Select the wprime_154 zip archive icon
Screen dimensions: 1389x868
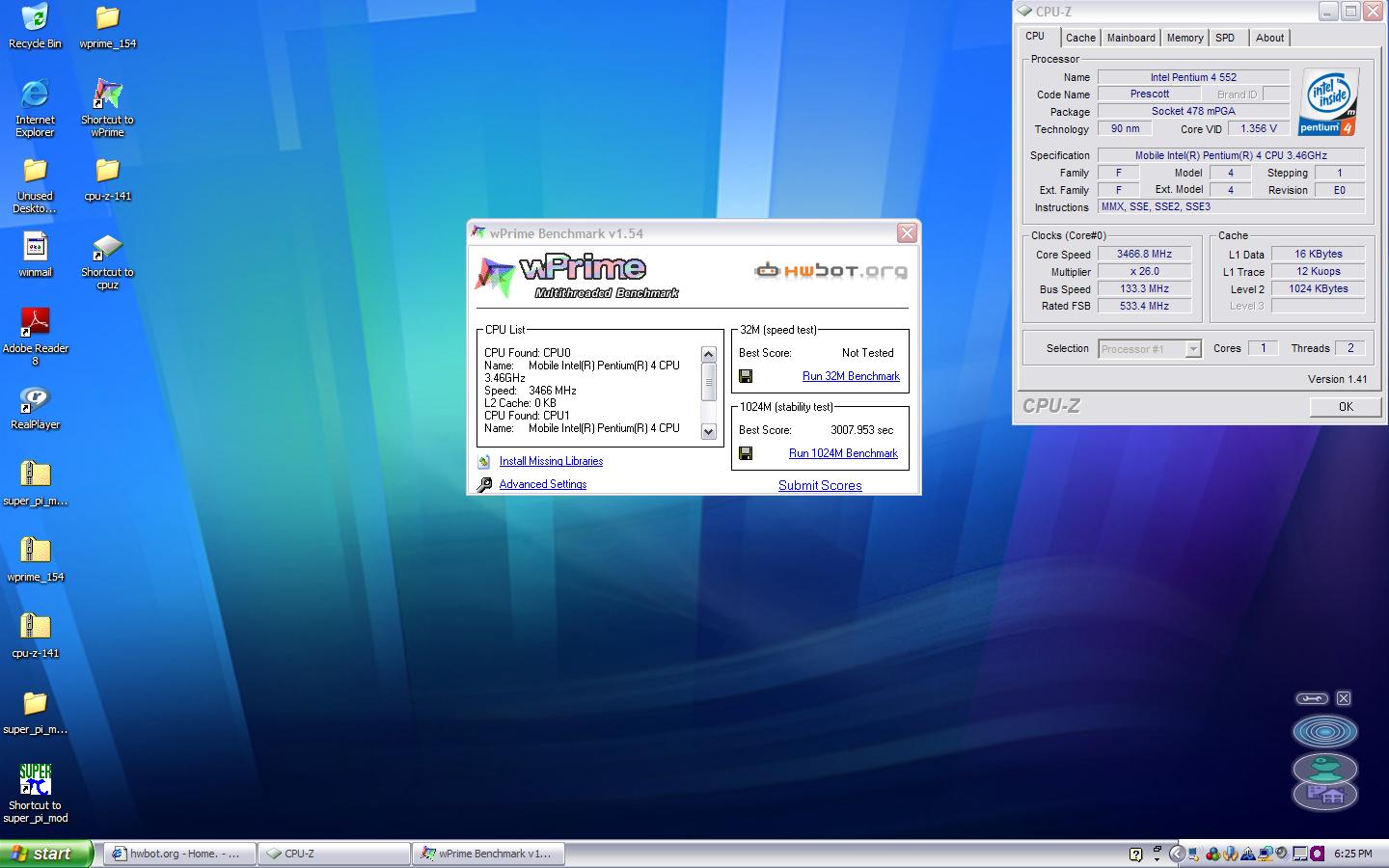click(x=35, y=559)
